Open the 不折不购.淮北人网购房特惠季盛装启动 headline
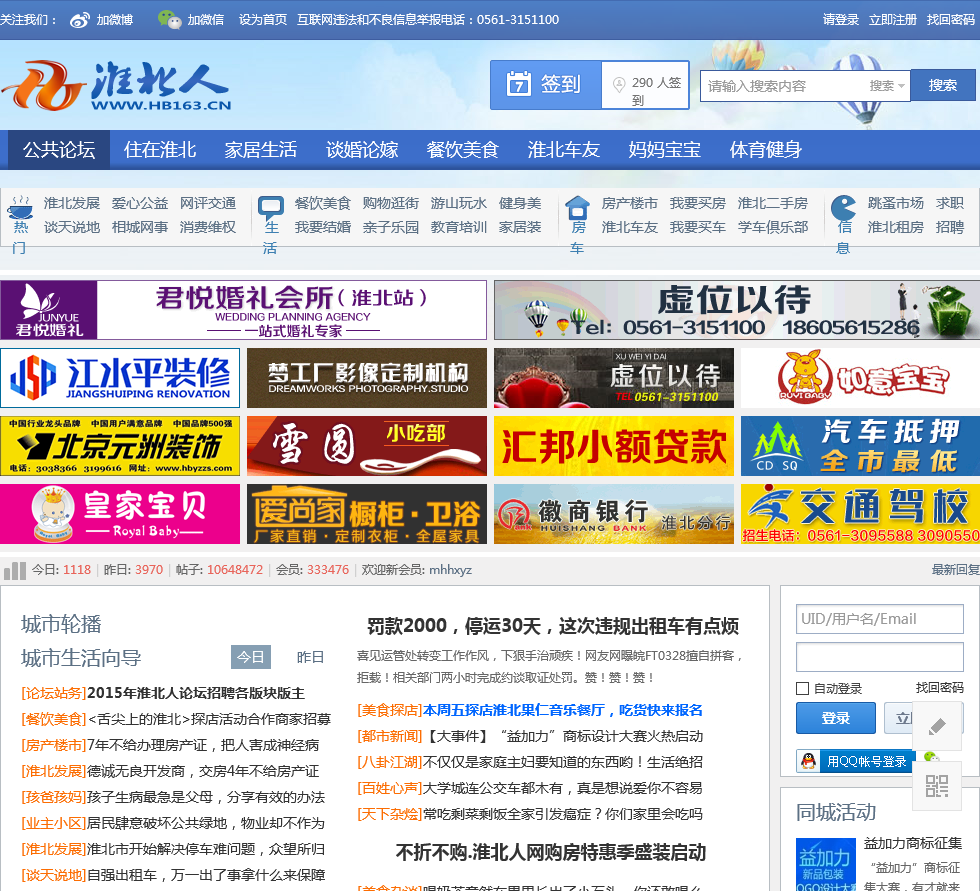This screenshot has height=891, width=980. pos(551,852)
